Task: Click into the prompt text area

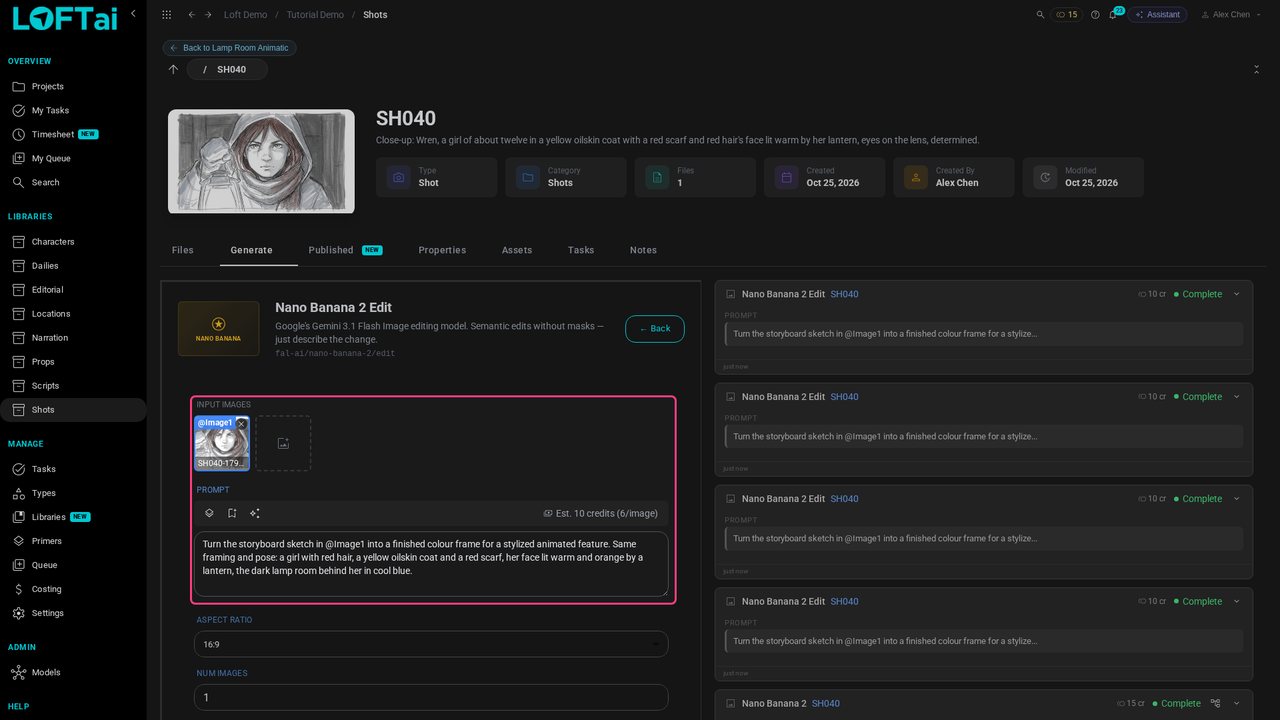Action: [x=432, y=564]
